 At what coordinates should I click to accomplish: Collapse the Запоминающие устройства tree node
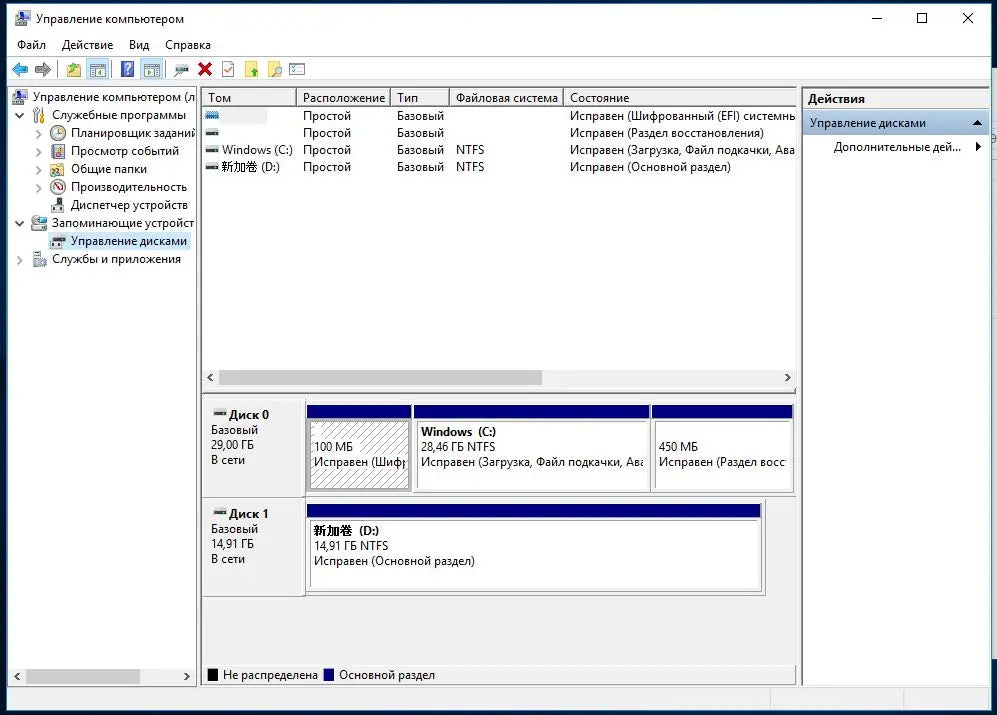[x=19, y=222]
